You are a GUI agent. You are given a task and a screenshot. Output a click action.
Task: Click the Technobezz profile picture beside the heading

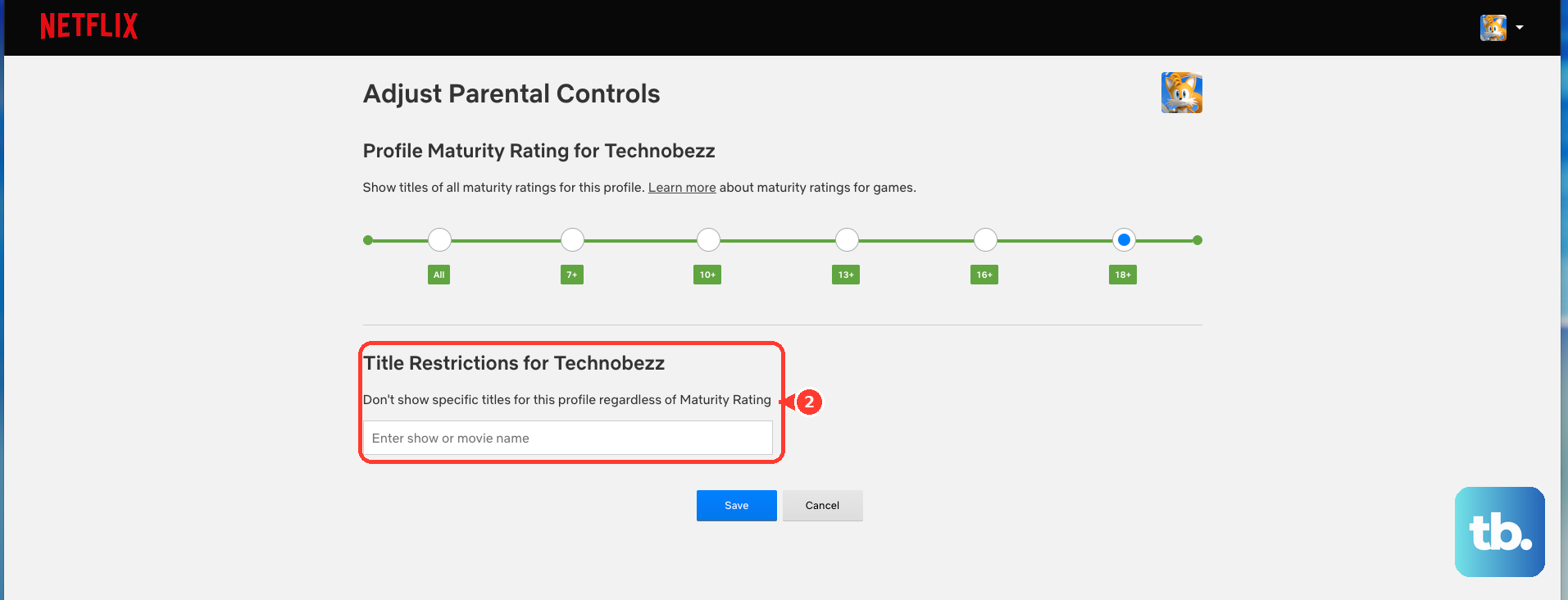[1181, 93]
